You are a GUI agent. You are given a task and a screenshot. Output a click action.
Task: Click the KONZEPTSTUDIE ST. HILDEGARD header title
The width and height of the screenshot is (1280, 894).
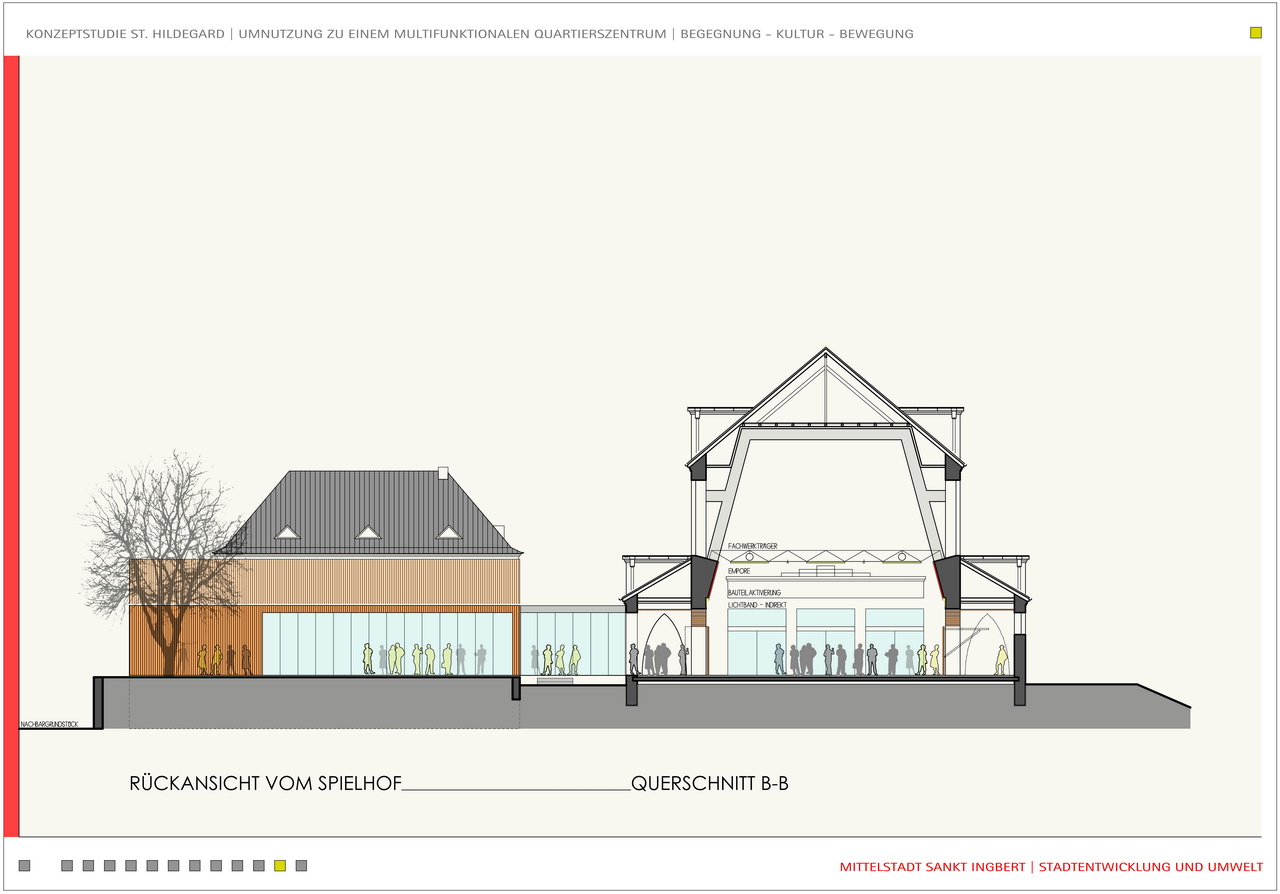coord(127,34)
